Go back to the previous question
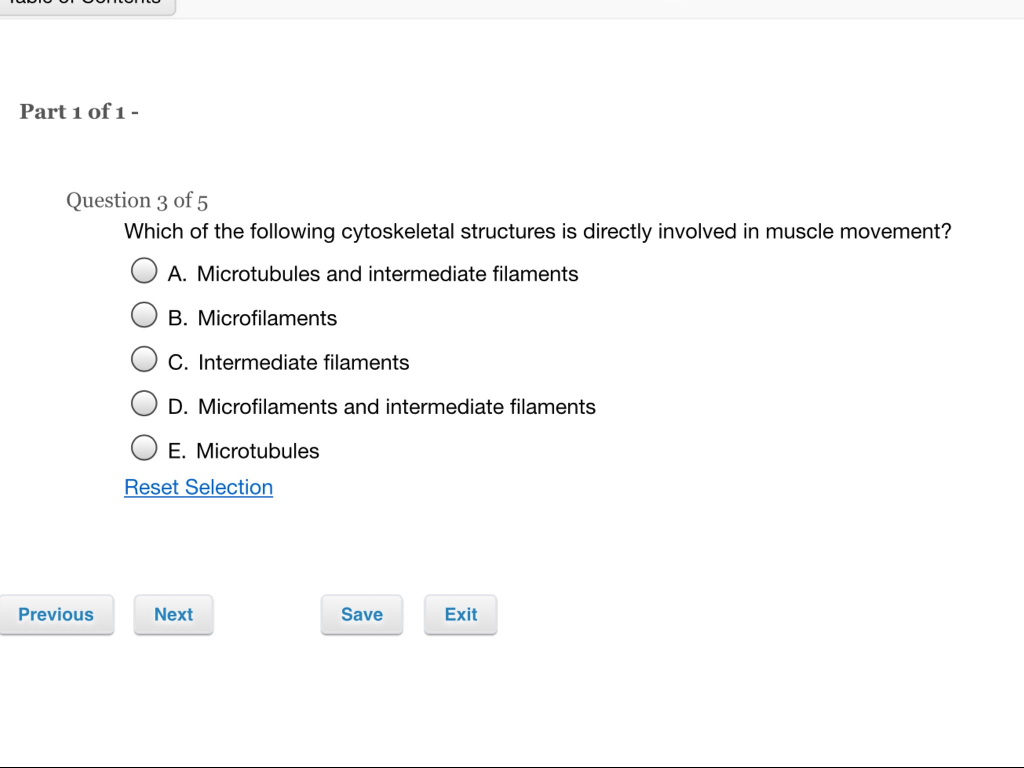 pyautogui.click(x=57, y=614)
